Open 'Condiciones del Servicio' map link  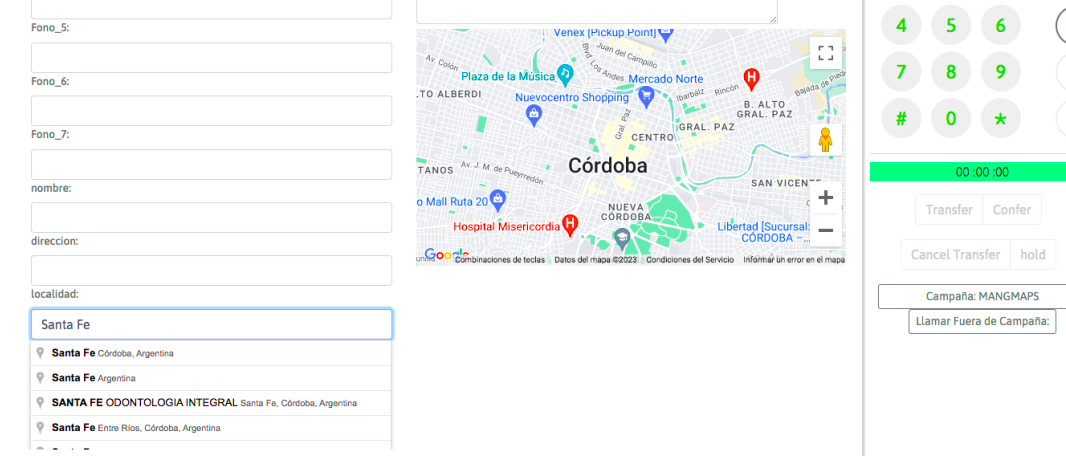[x=690, y=260]
